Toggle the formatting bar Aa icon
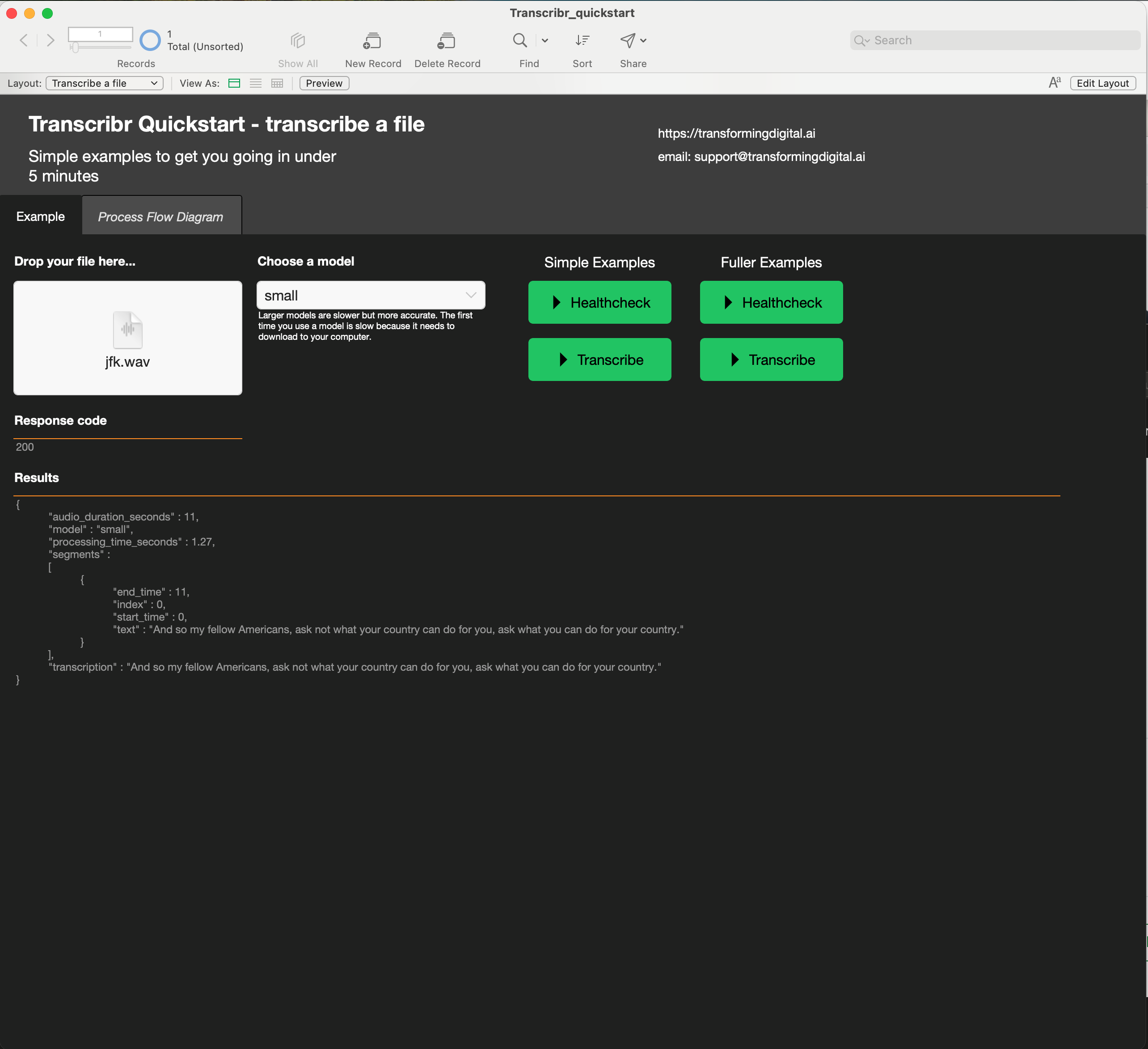 point(1054,83)
